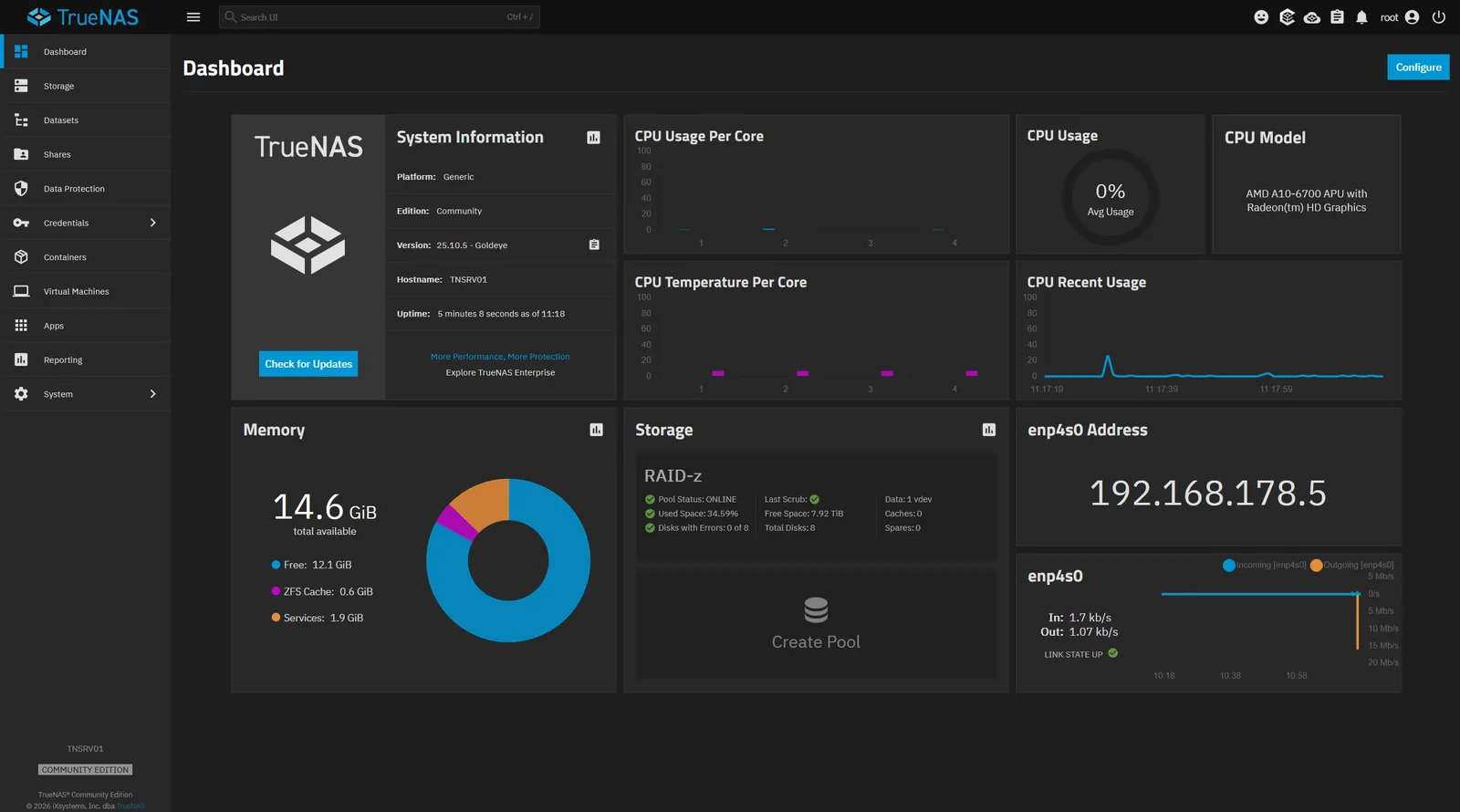This screenshot has width=1460, height=812.
Task: Click Used Space: 34.59% text
Action: coord(698,514)
